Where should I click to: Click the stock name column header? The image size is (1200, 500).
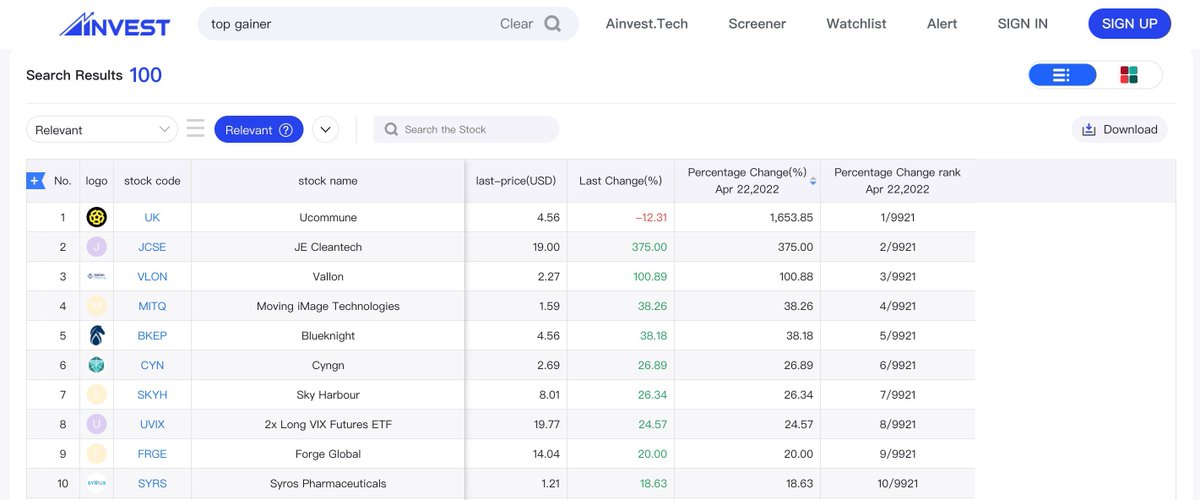(328, 181)
